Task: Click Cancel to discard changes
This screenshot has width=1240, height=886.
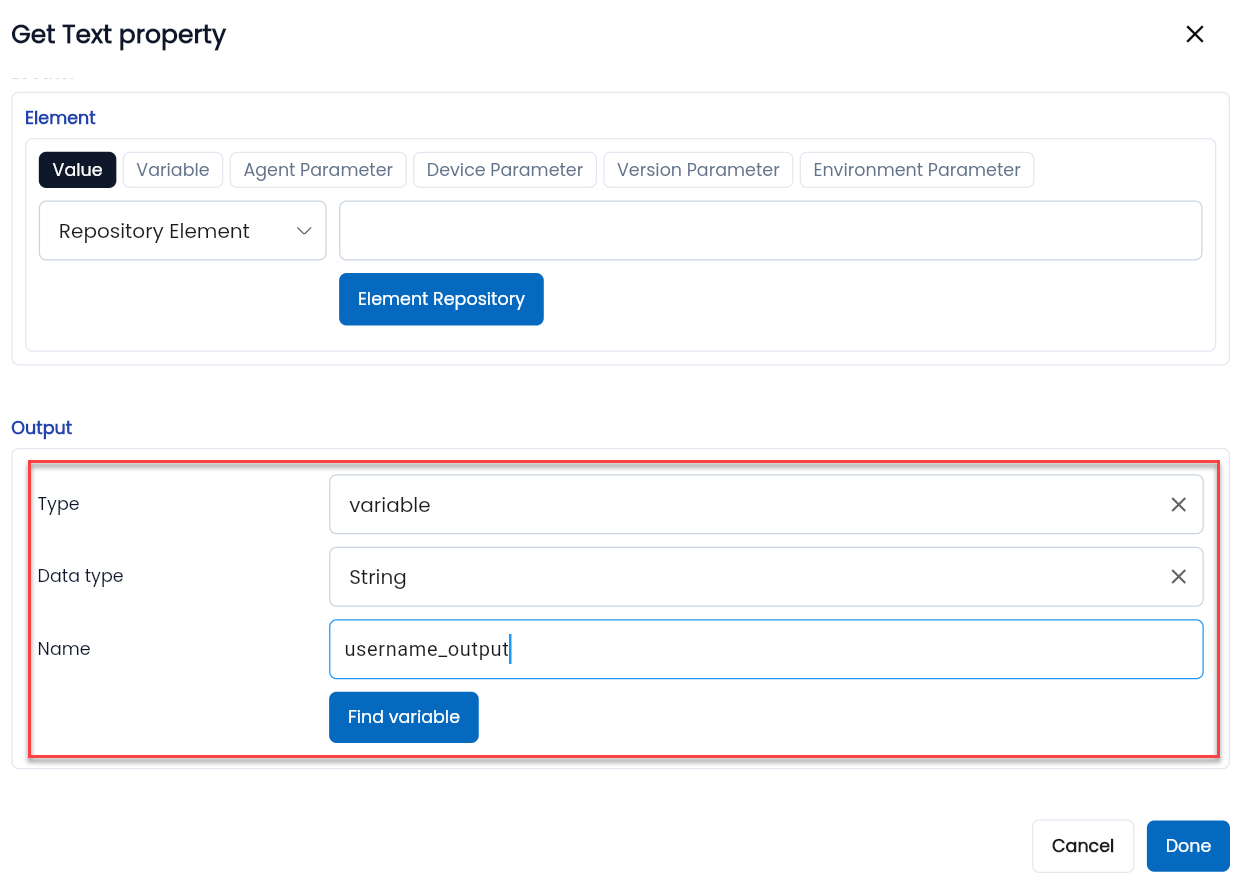Action: [1083, 845]
